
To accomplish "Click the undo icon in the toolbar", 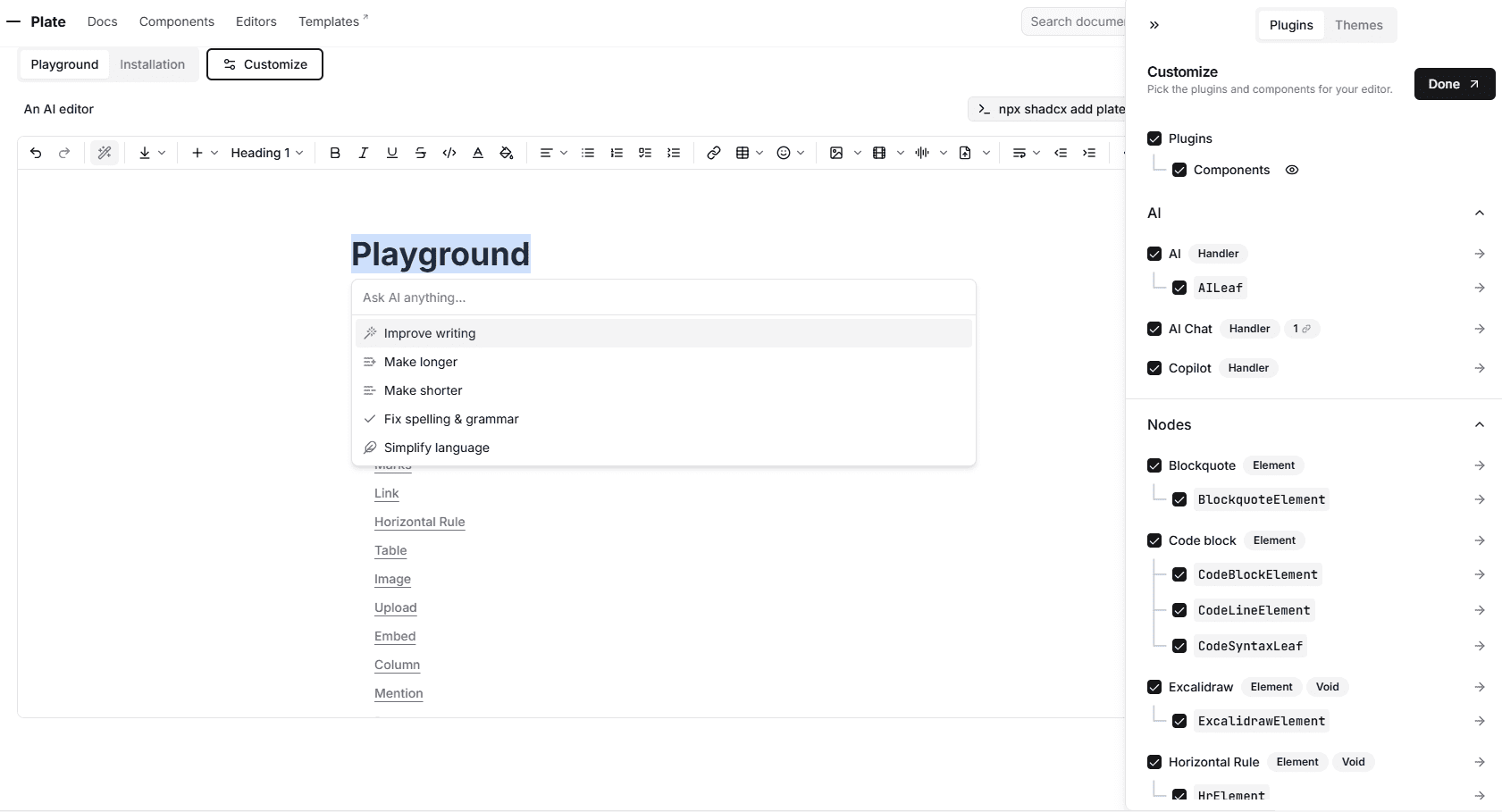I will 36,153.
